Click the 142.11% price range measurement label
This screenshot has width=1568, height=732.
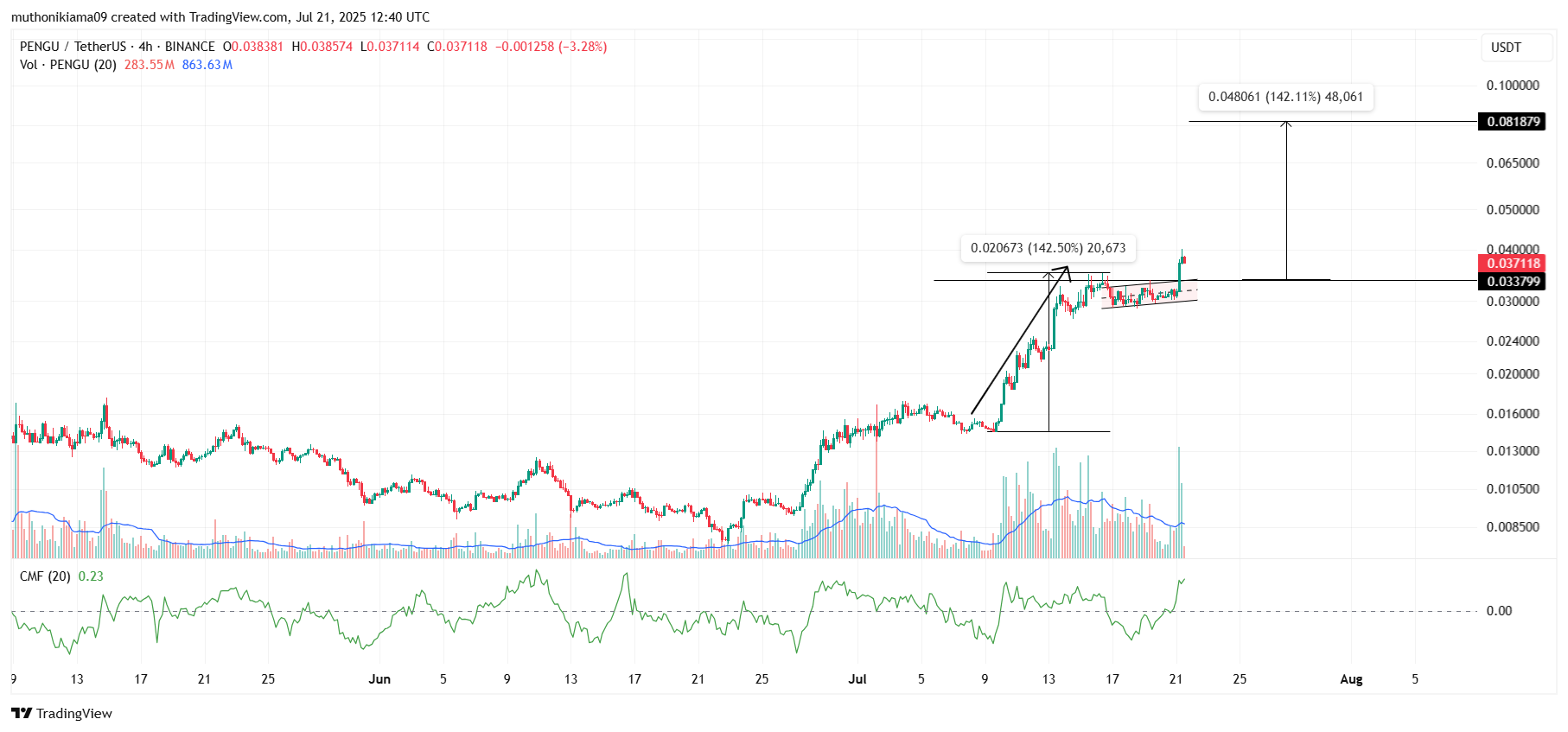click(x=1285, y=97)
